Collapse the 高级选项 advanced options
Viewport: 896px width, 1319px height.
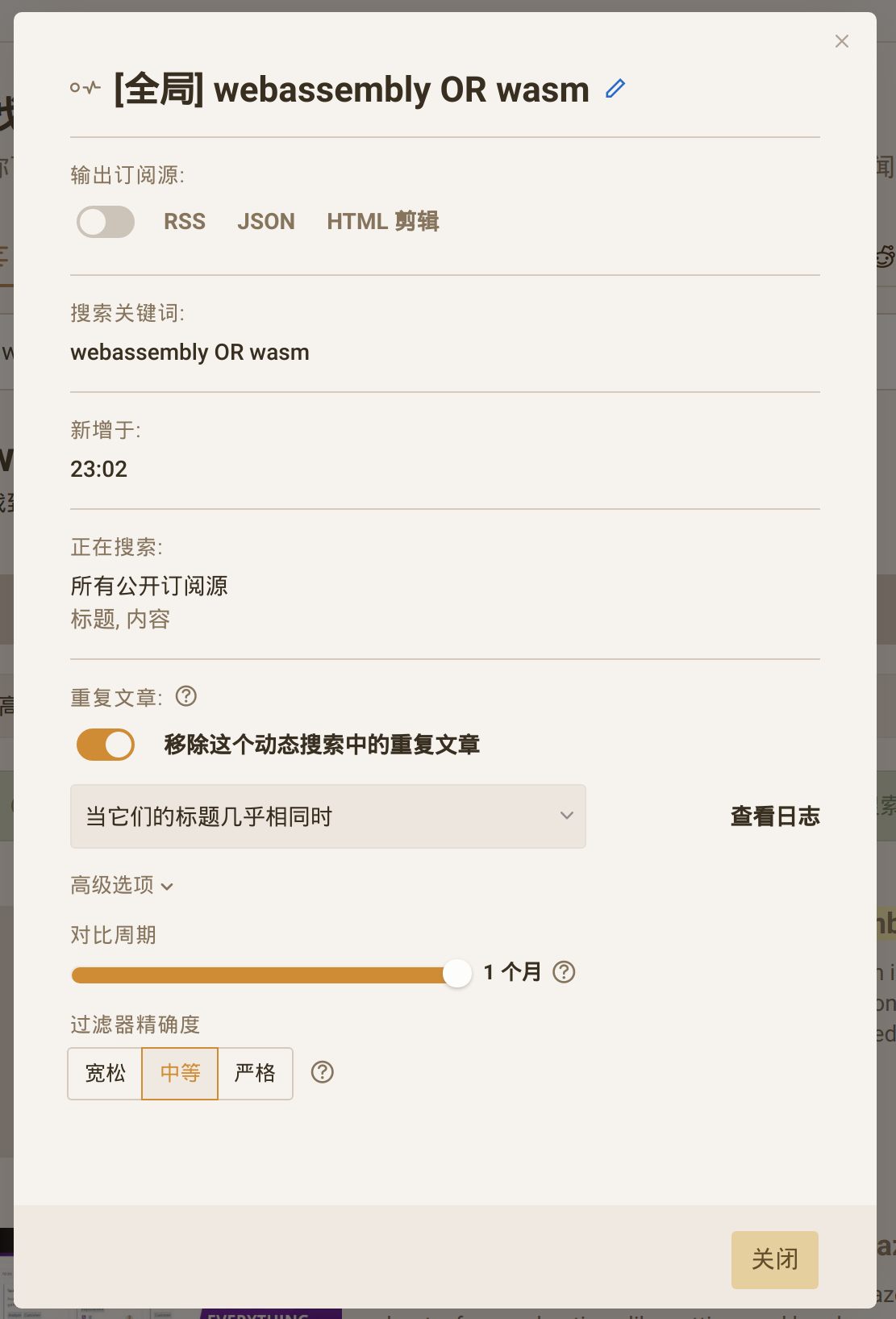[122, 886]
